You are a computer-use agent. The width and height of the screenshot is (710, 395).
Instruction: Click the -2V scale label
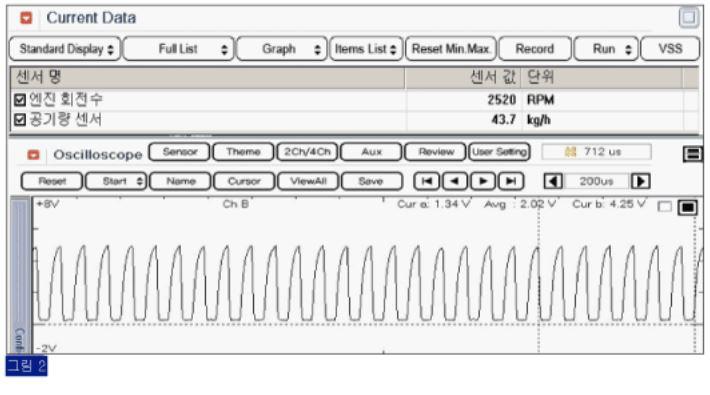pyautogui.click(x=46, y=348)
